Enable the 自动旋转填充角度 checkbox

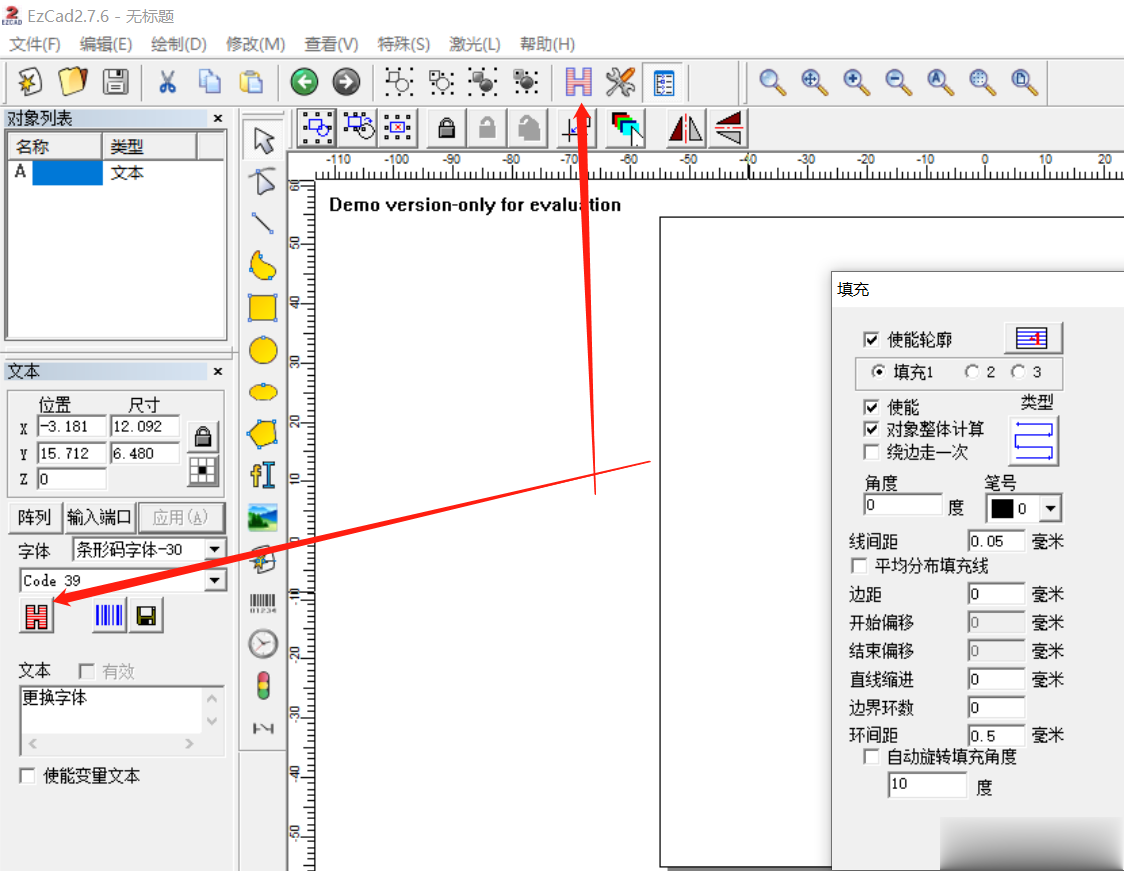click(871, 757)
